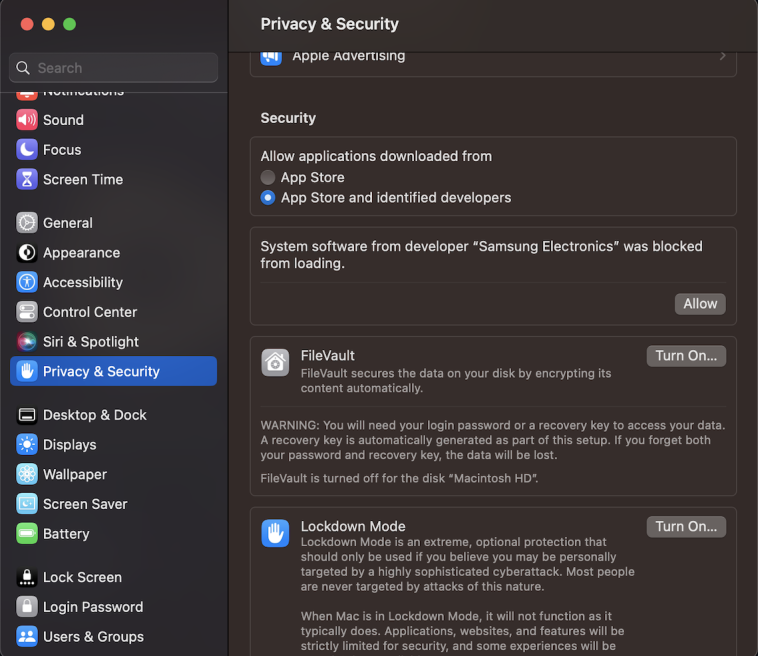The height and width of the screenshot is (656, 758).
Task: Click the Appearance icon in sidebar
Action: coord(27,252)
